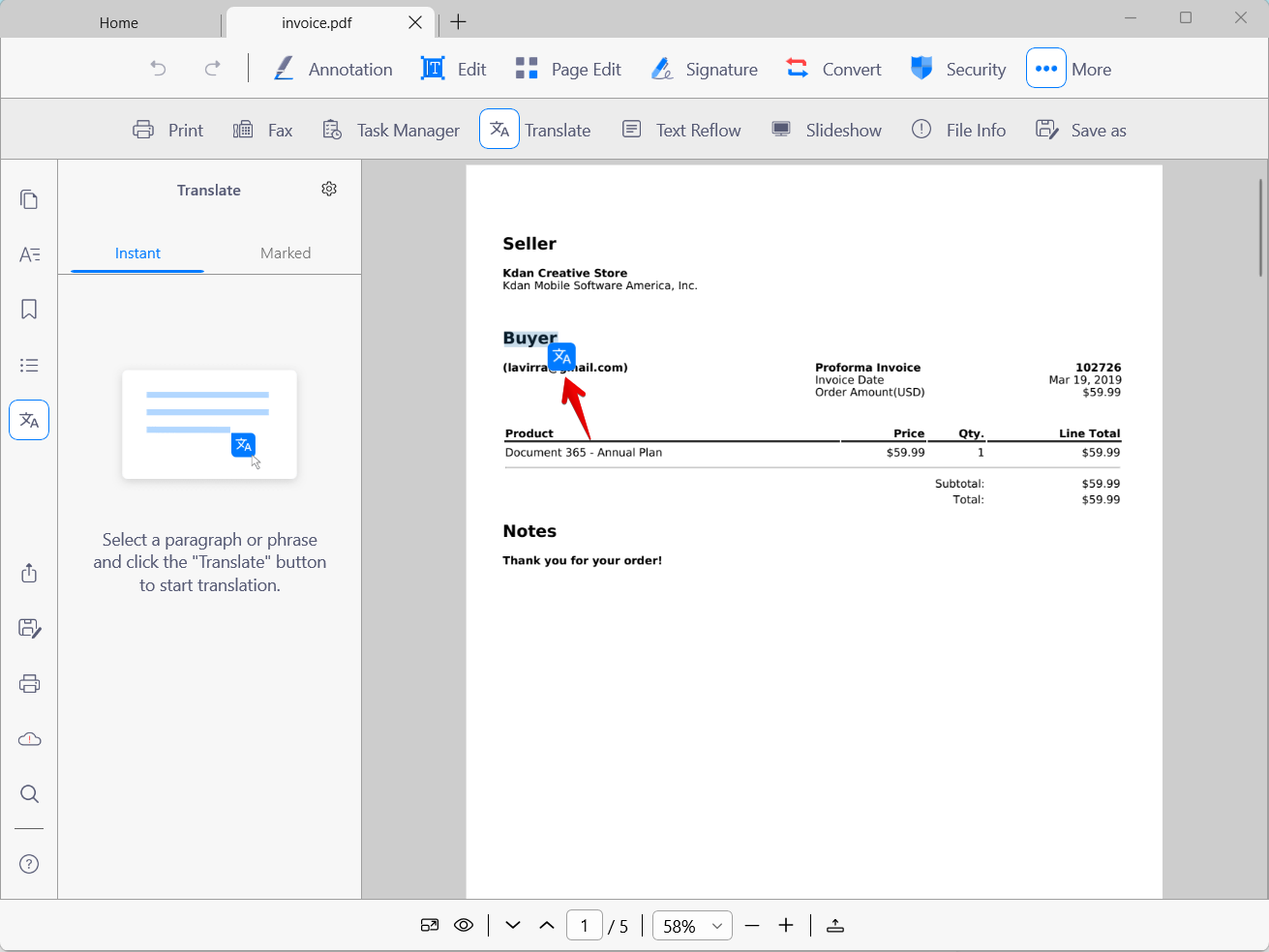The height and width of the screenshot is (952, 1269).
Task: Click the Proforma Invoice text
Action: click(867, 368)
